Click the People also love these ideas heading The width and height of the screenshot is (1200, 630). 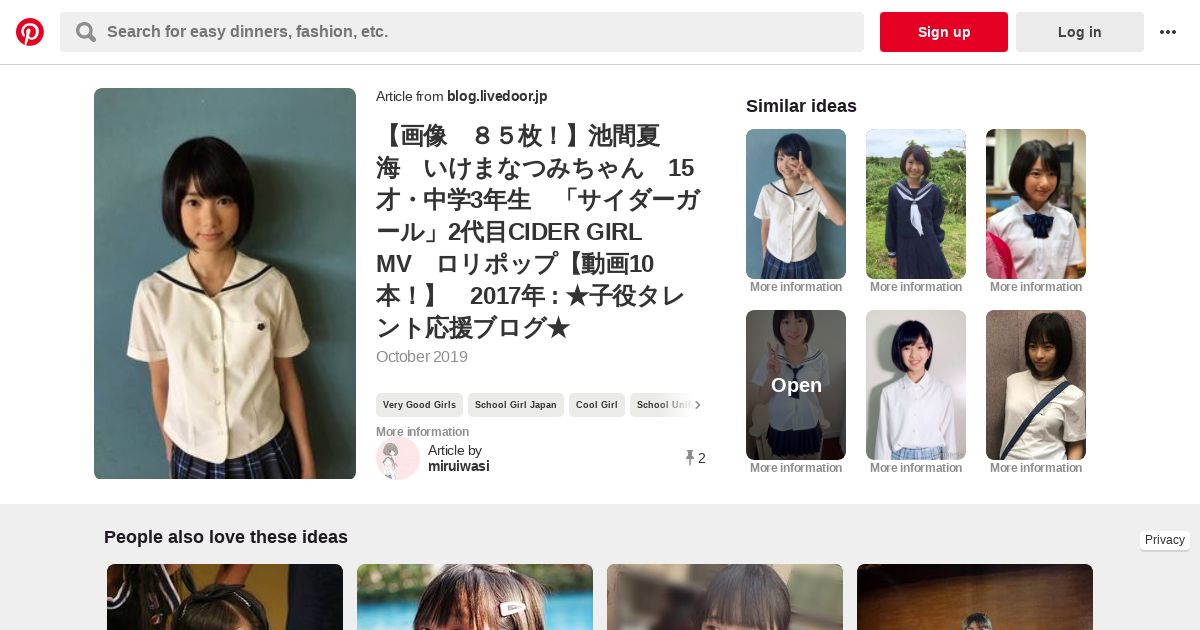[226, 537]
